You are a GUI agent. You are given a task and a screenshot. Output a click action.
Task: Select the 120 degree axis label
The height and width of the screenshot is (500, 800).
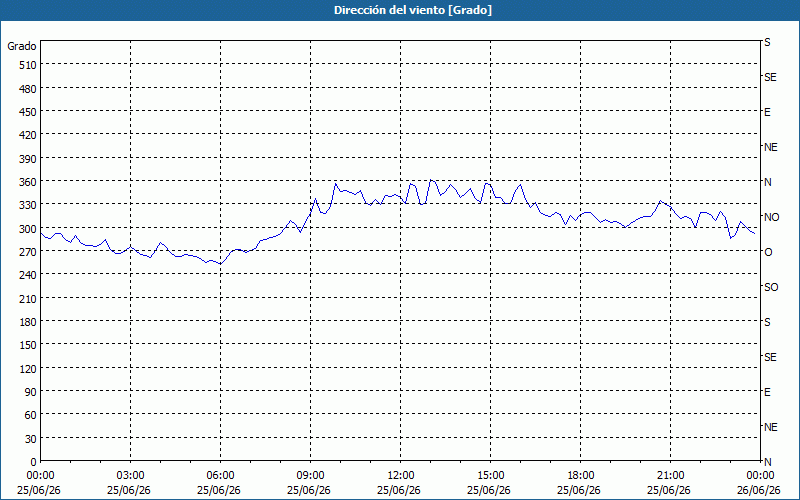point(28,369)
